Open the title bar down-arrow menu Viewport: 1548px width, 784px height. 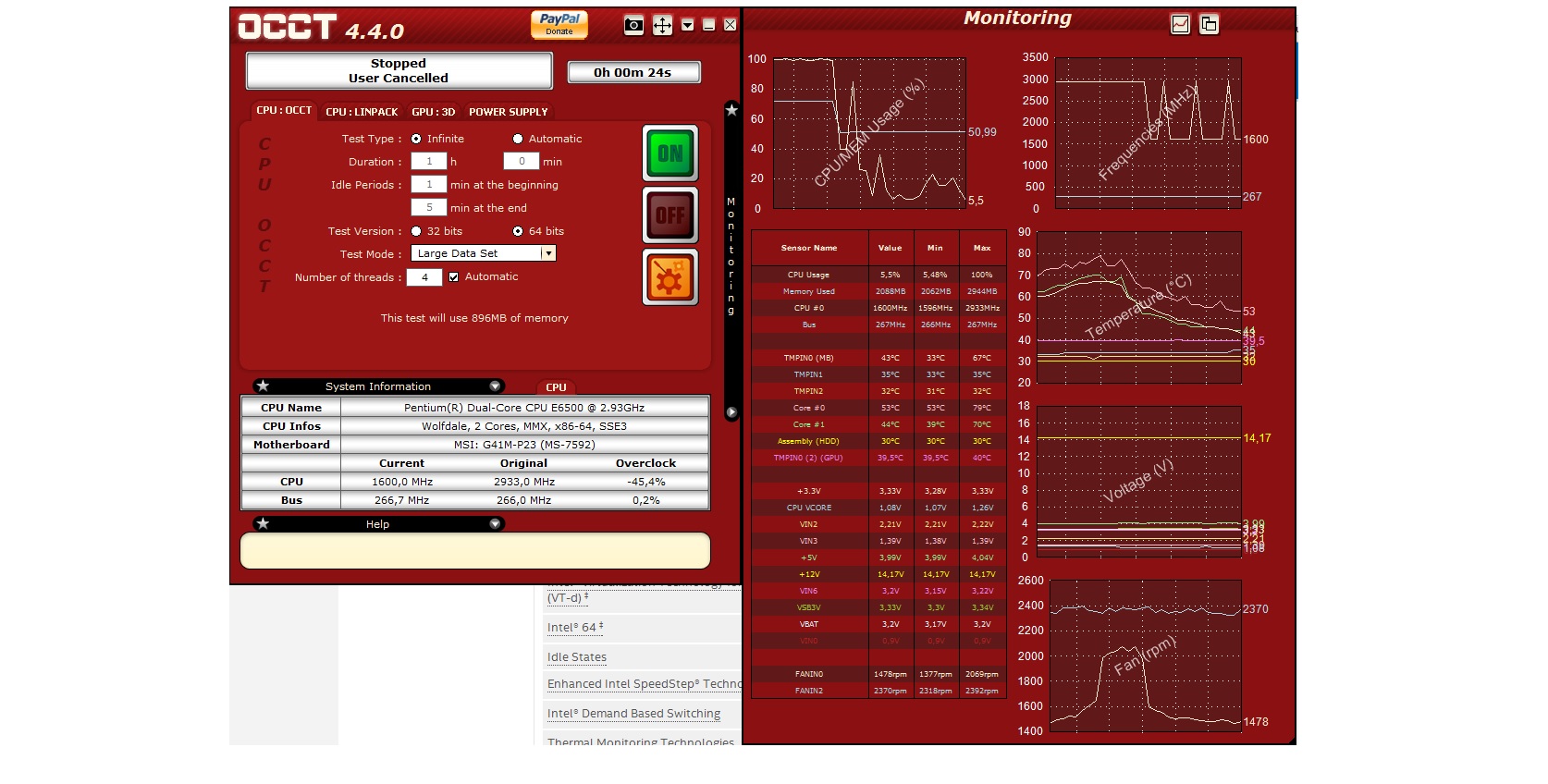(687, 25)
